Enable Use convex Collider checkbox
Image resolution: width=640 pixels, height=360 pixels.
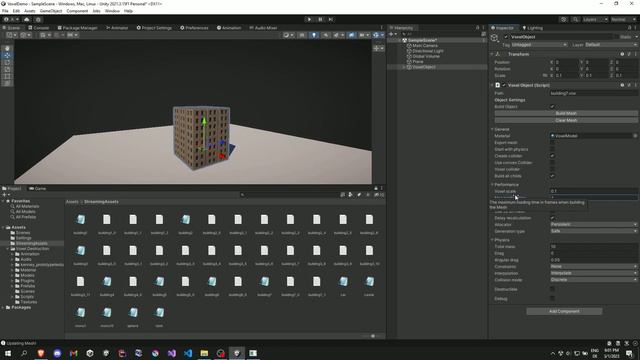tap(552, 162)
